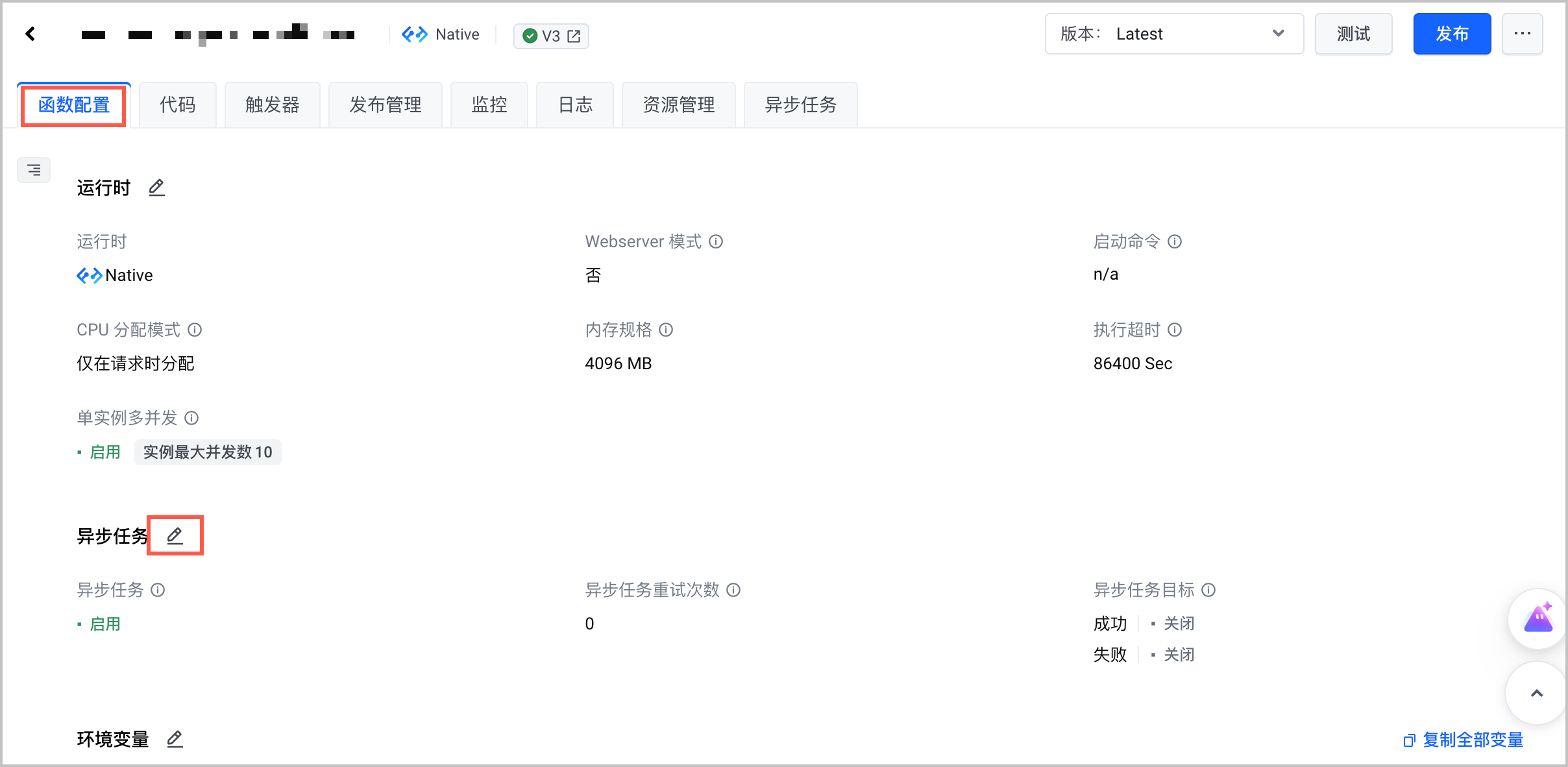Open the 触发器 tab

point(273,105)
